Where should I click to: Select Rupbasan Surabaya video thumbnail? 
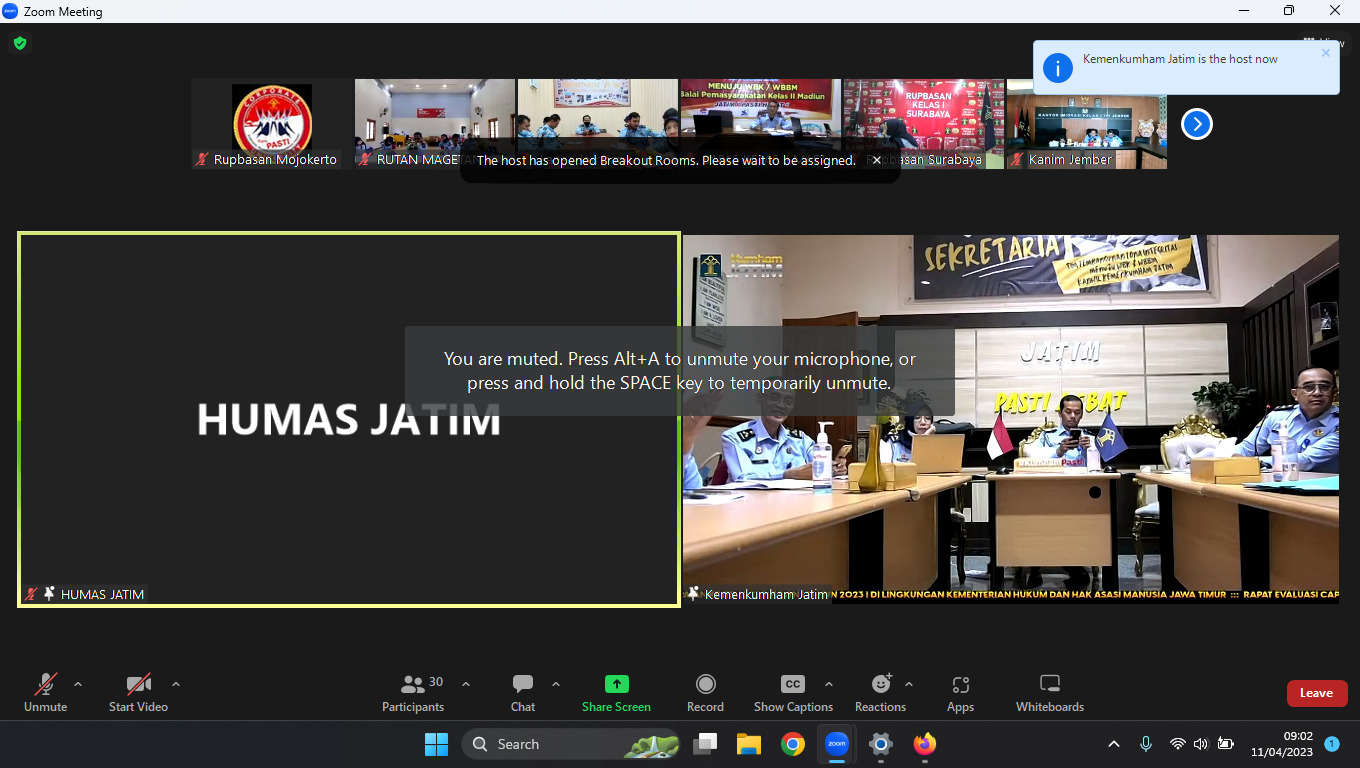tap(924, 124)
